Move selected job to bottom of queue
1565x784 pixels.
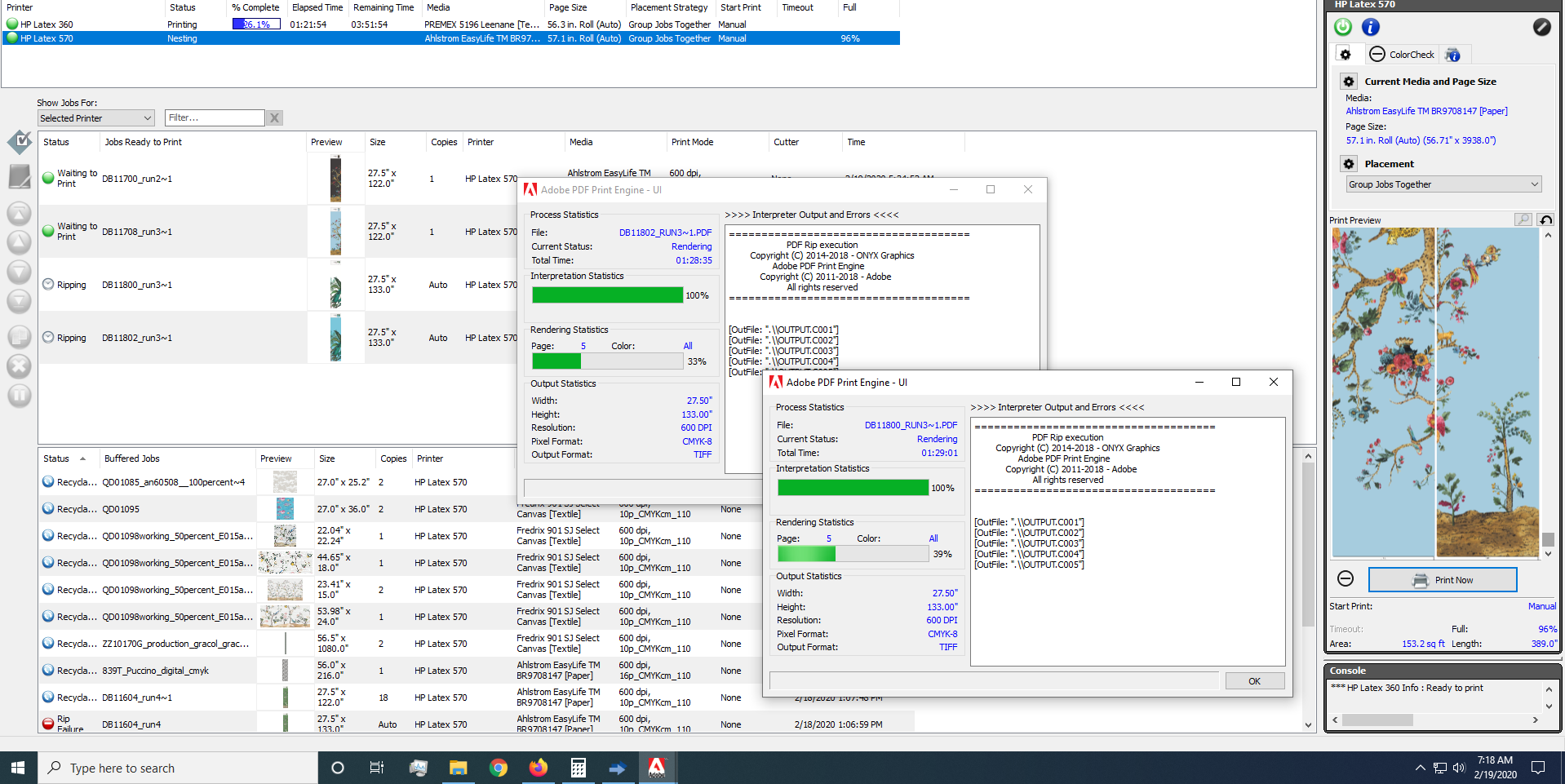pos(20,301)
